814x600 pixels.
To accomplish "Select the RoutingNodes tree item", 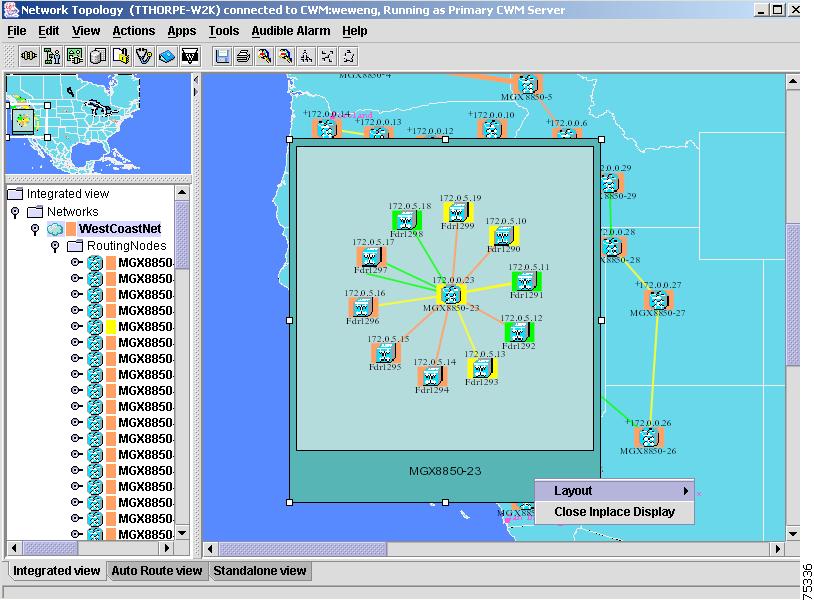I will click(126, 246).
